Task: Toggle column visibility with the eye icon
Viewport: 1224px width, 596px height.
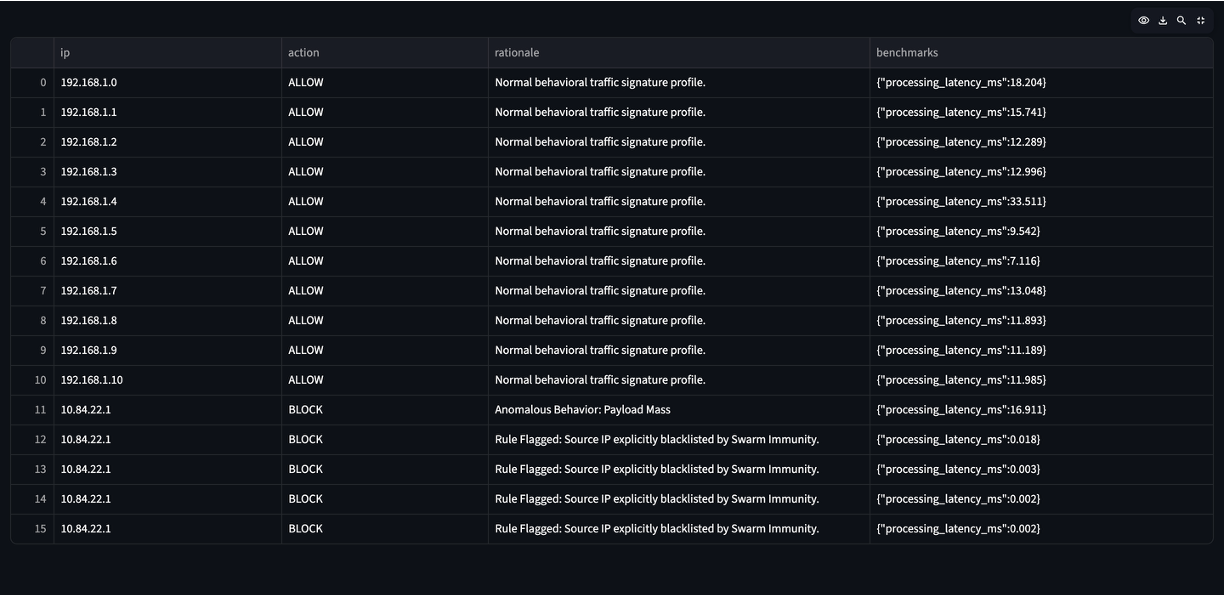Action: coord(1144,21)
